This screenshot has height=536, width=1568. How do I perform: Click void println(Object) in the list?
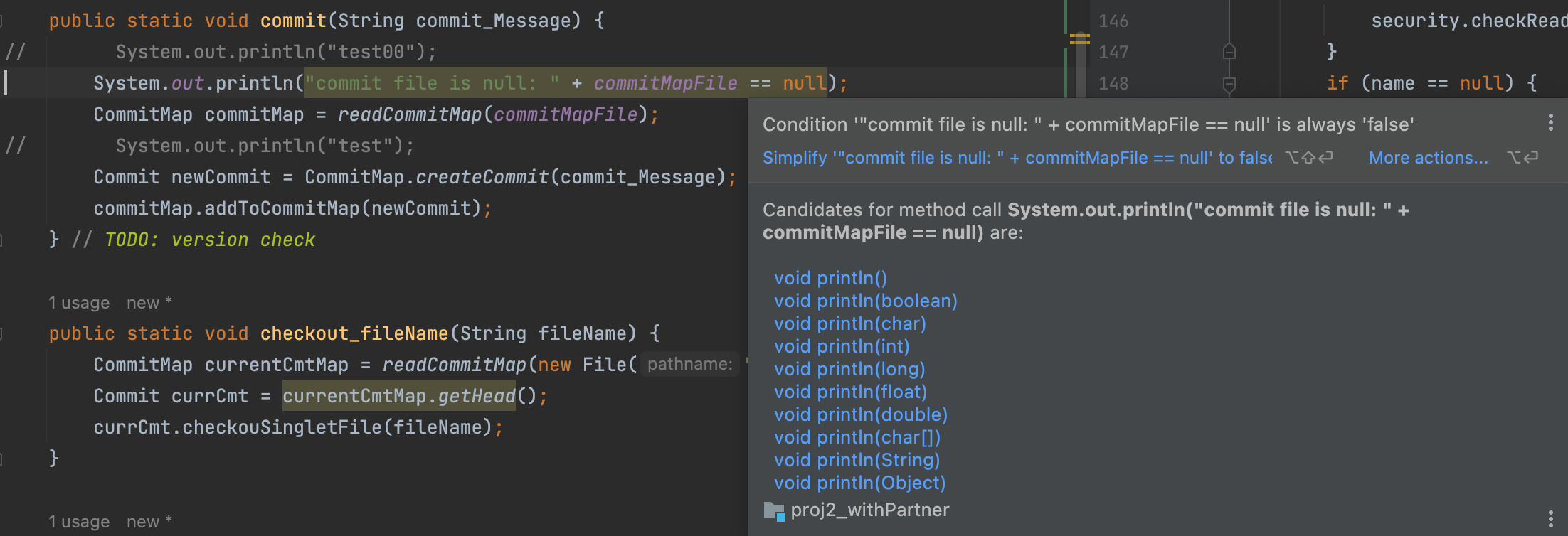tap(859, 483)
